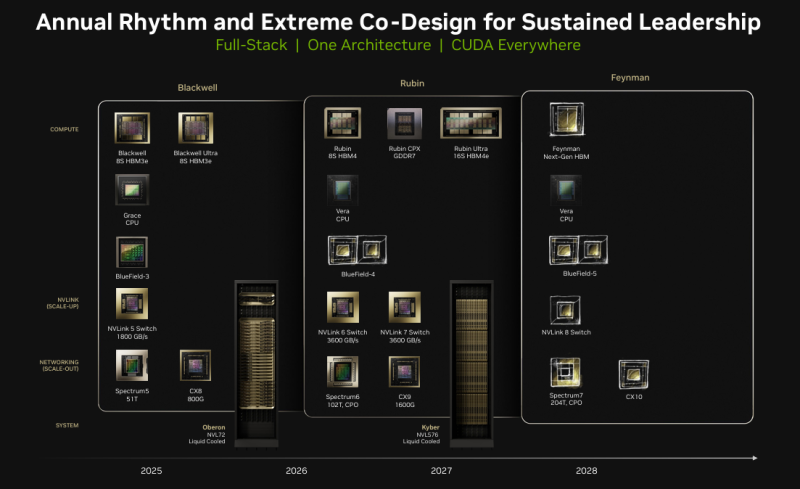Click the BlueField-5 dual chip sketch

pos(578,250)
